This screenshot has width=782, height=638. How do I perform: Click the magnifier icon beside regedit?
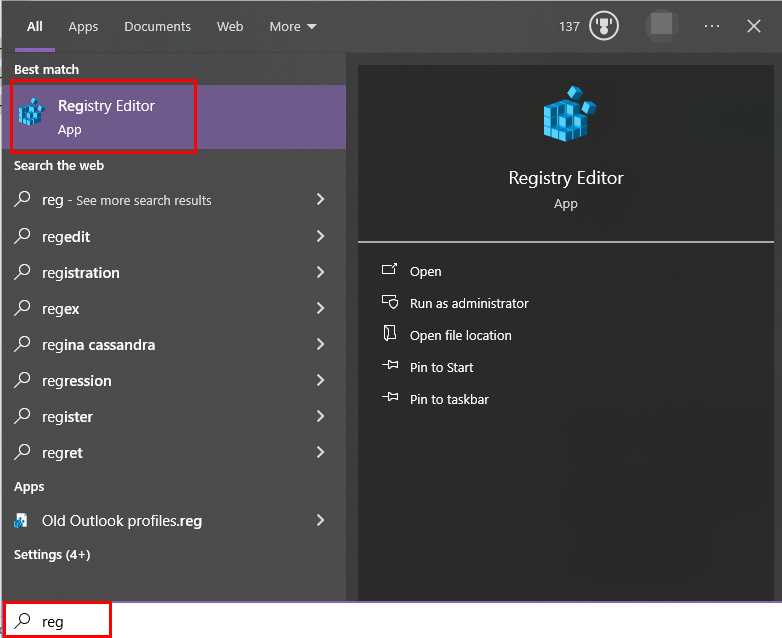click(x=22, y=235)
